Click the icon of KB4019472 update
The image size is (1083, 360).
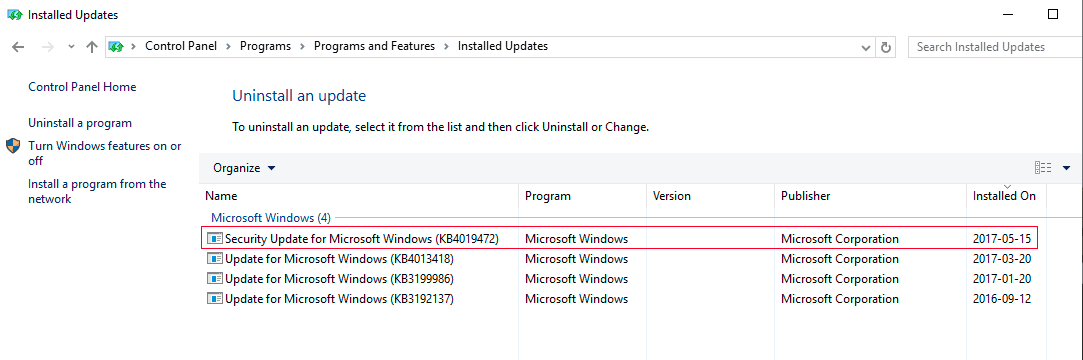tap(215, 239)
